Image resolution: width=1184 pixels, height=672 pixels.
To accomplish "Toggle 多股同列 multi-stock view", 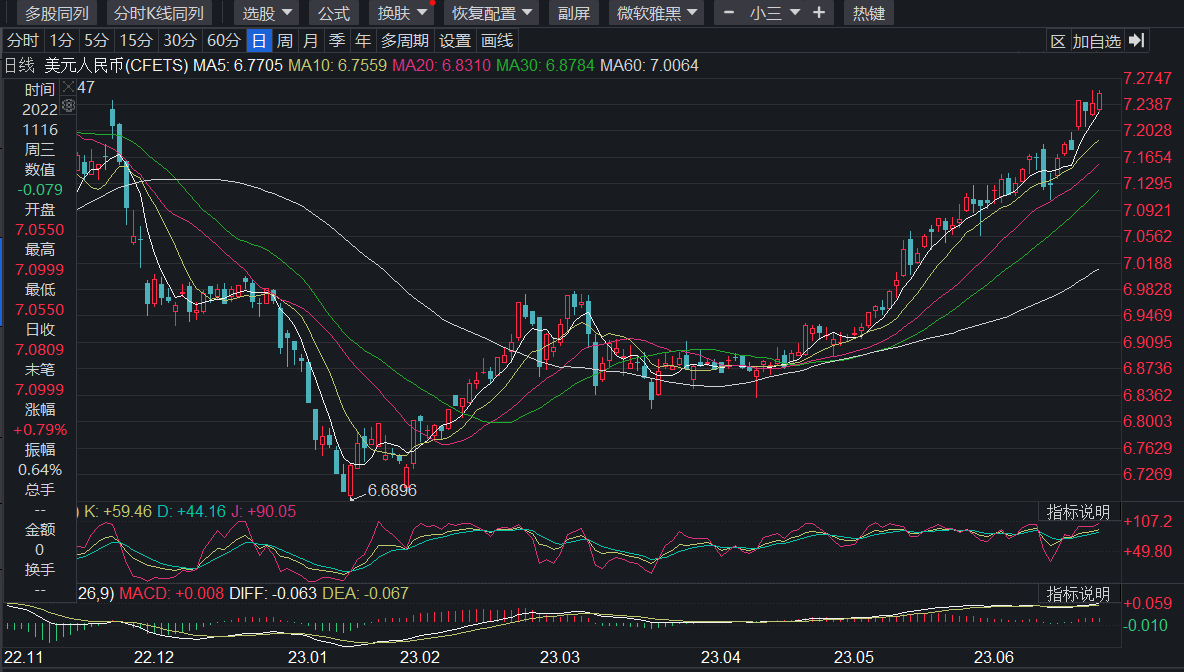I will pos(57,13).
